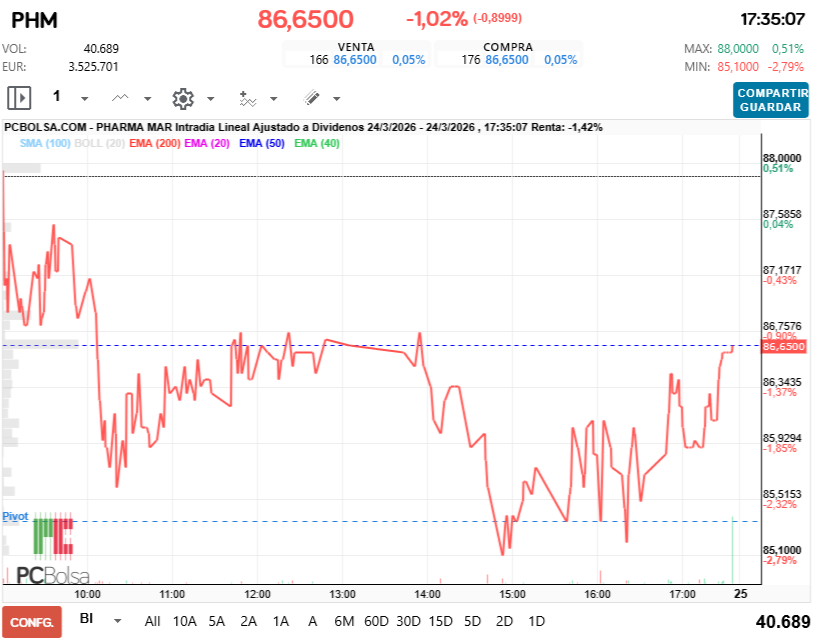Toggle the EMA (50) indicator
This screenshot has height=643, width=824.
point(262,143)
